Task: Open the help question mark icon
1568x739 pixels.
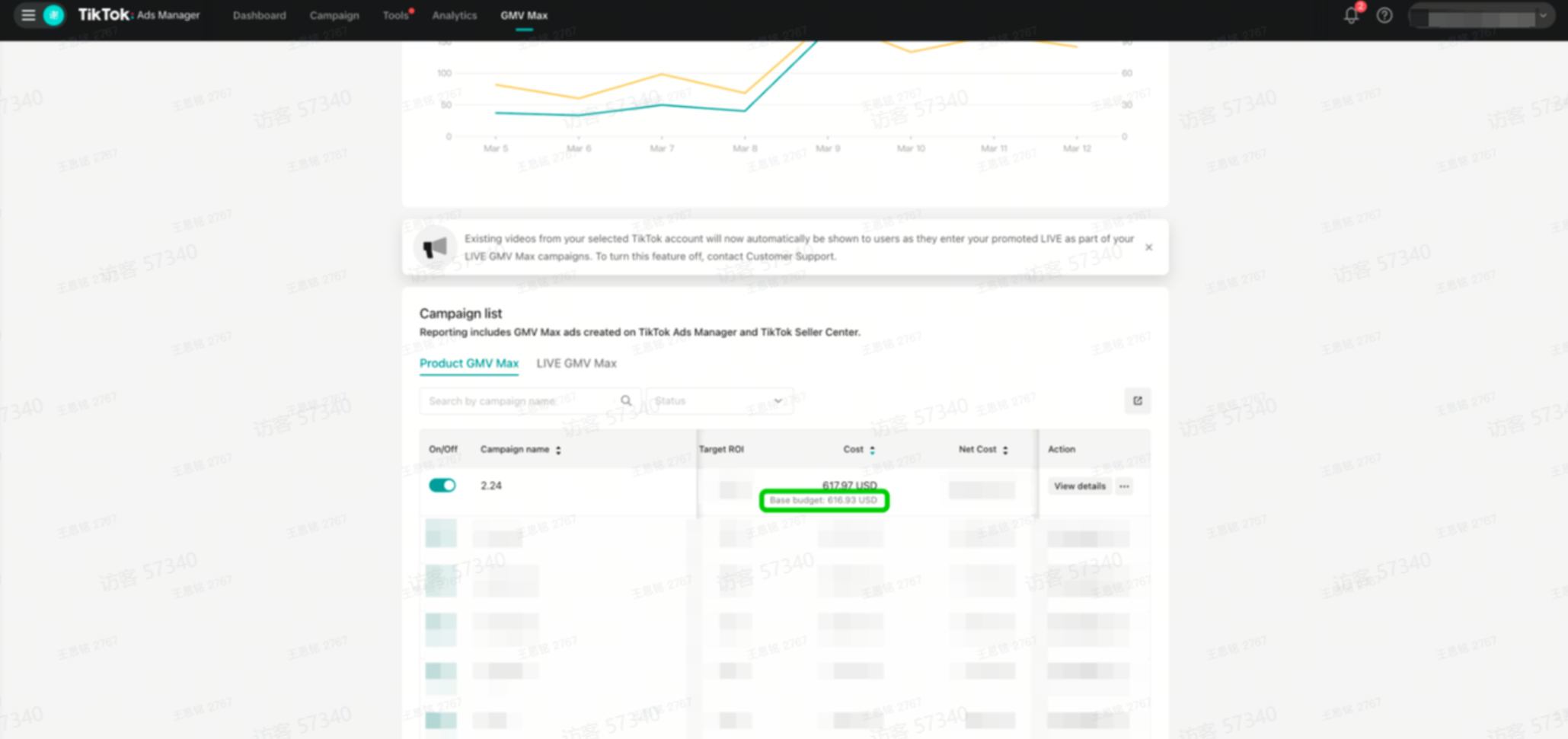Action: pos(1384,15)
